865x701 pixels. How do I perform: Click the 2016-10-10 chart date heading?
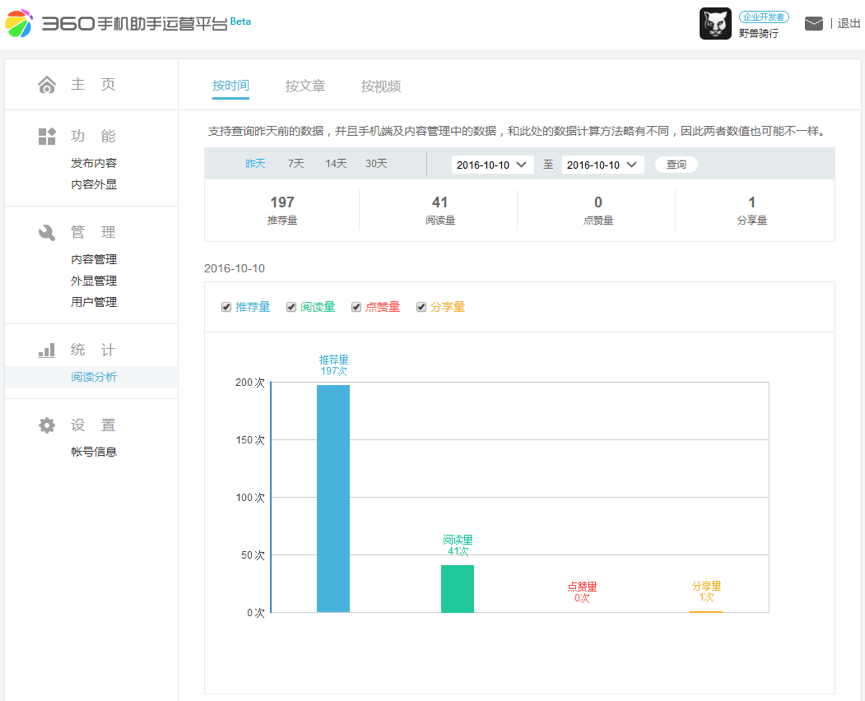[x=234, y=269]
